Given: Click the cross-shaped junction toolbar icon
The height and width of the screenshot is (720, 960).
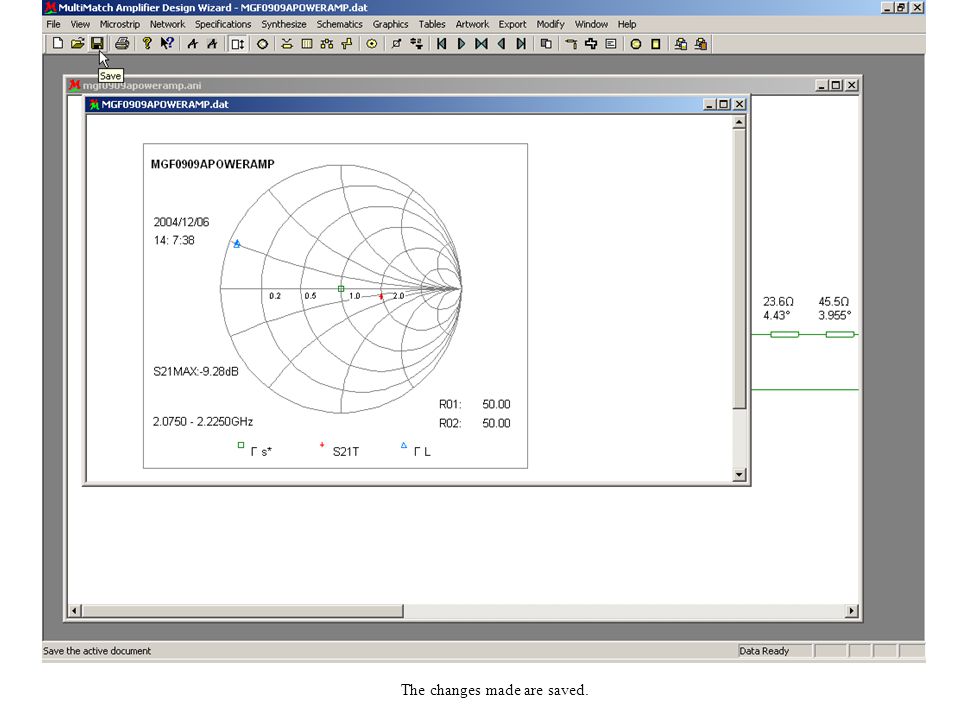Looking at the screenshot, I should 591,43.
